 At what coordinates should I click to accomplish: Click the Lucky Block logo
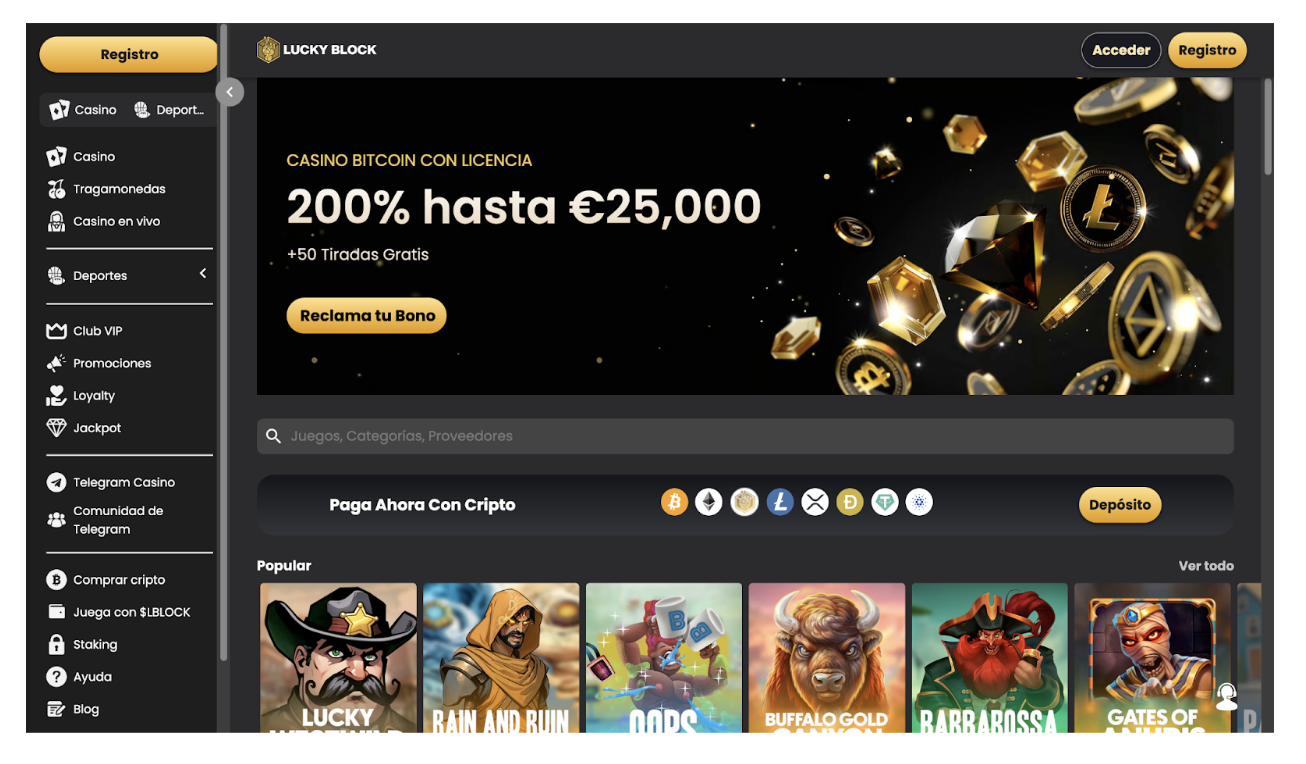(x=317, y=50)
